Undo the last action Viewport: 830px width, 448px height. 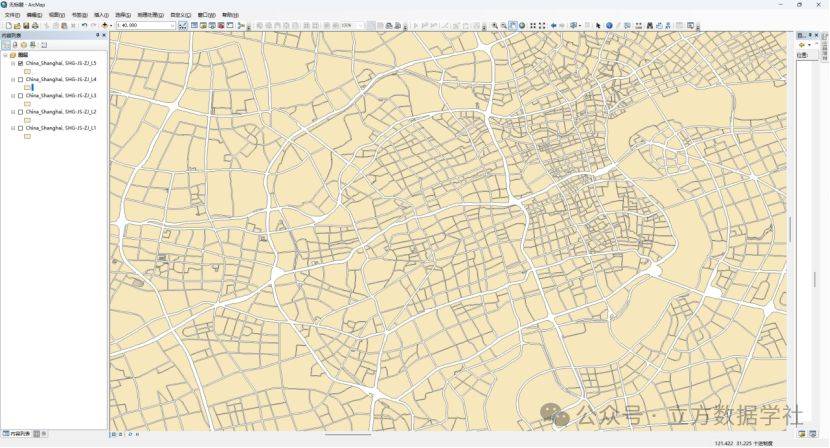point(84,25)
